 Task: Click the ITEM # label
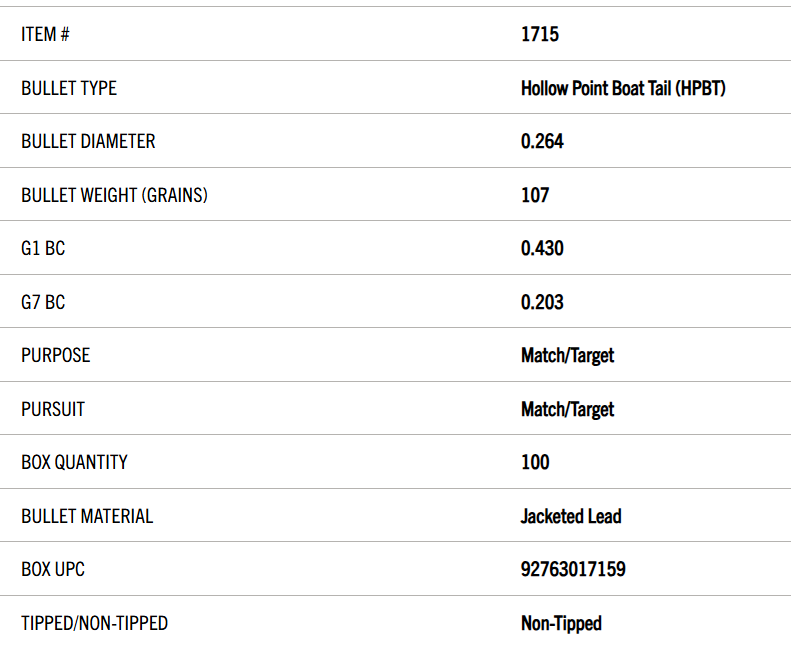click(45, 35)
